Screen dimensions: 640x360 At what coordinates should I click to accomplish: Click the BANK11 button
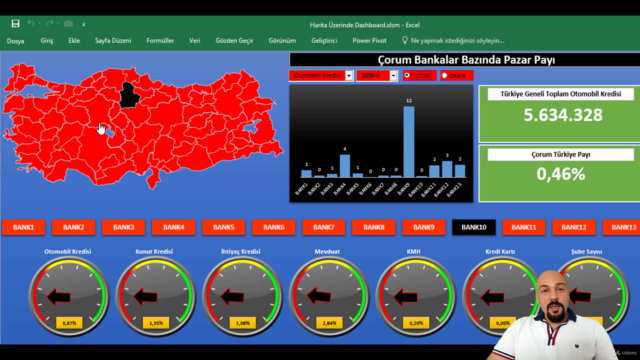coord(524,227)
